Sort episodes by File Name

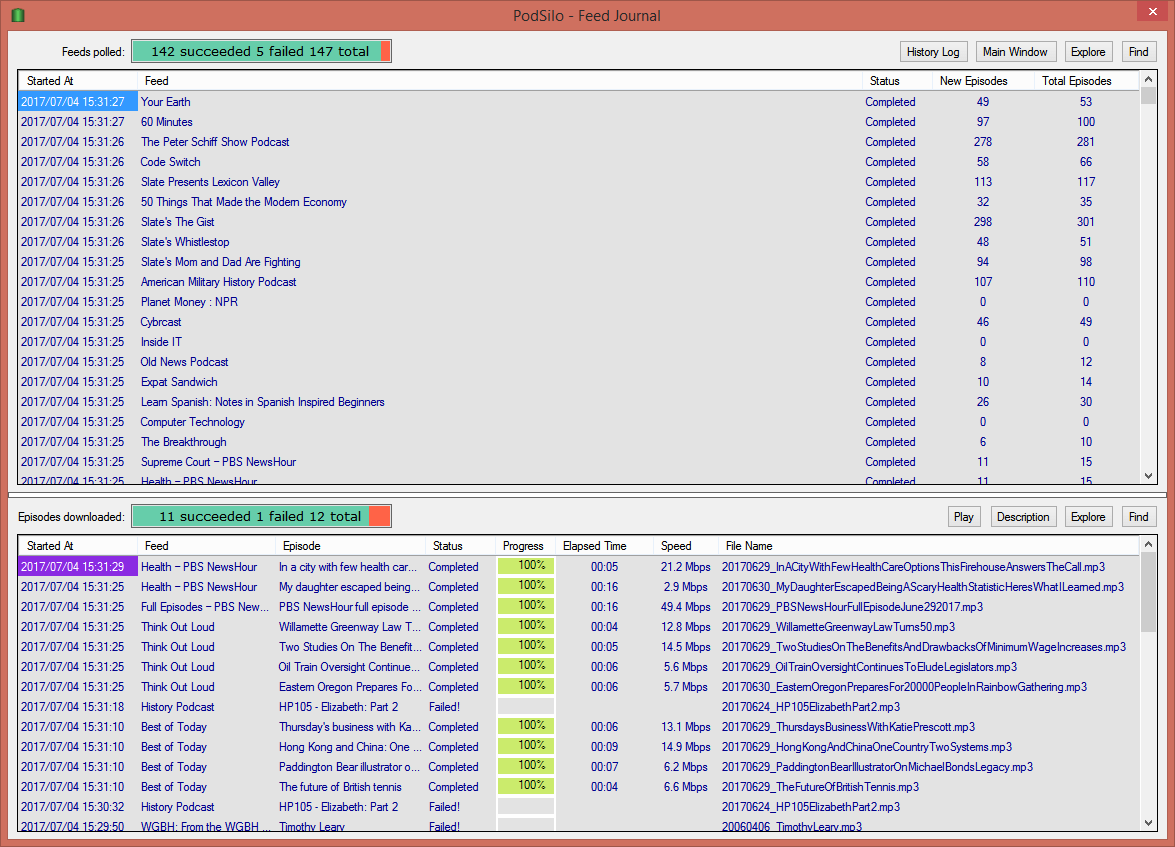749,546
